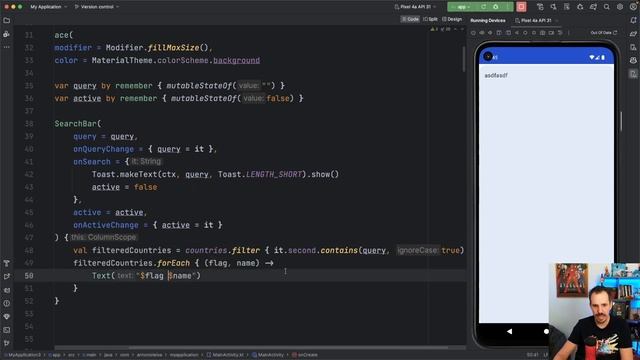Click 'LENGTH_SHORT' constant on line 42
Image resolution: width=640 pixels, height=360 pixels.
coord(274,174)
